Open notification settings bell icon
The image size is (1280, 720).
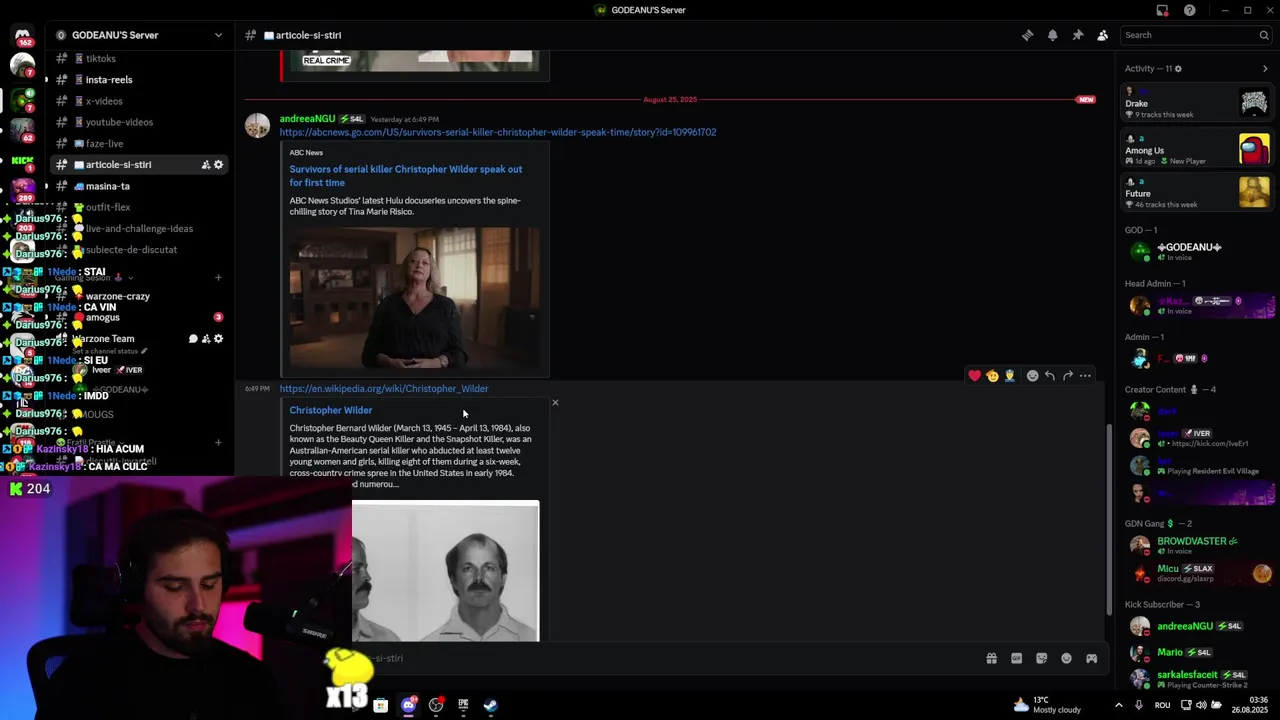click(1052, 35)
